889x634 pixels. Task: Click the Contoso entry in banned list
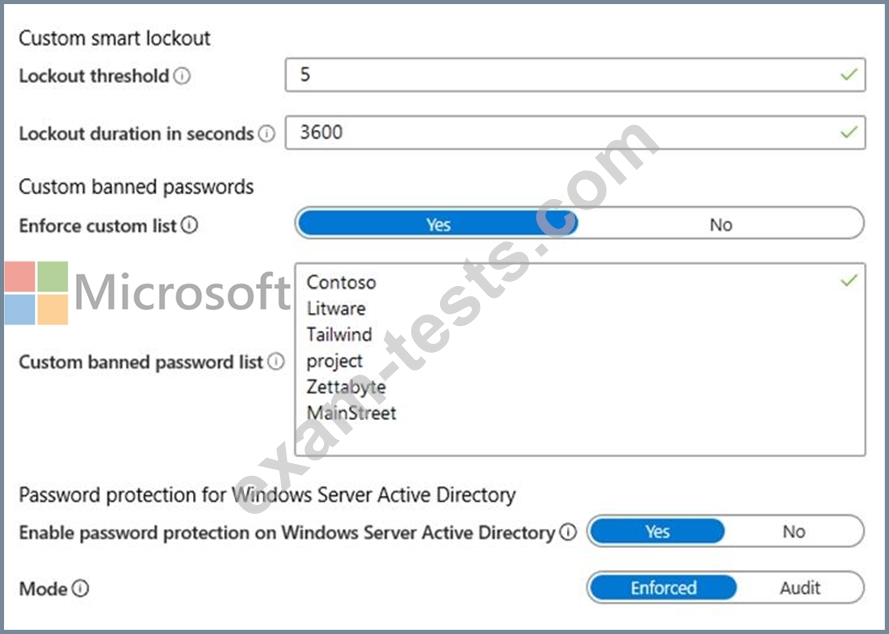point(341,282)
